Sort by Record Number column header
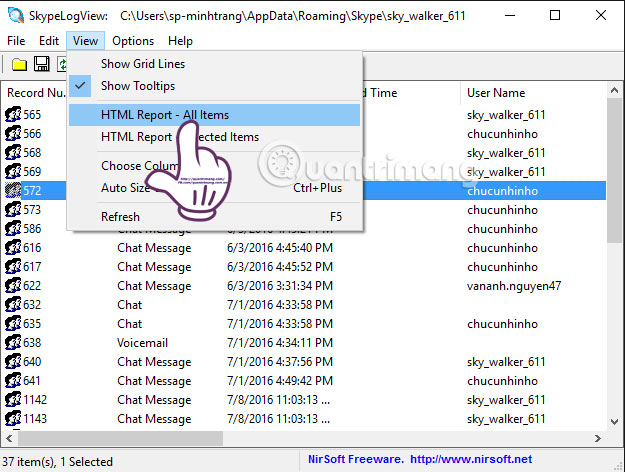The image size is (625, 472). [x=35, y=93]
